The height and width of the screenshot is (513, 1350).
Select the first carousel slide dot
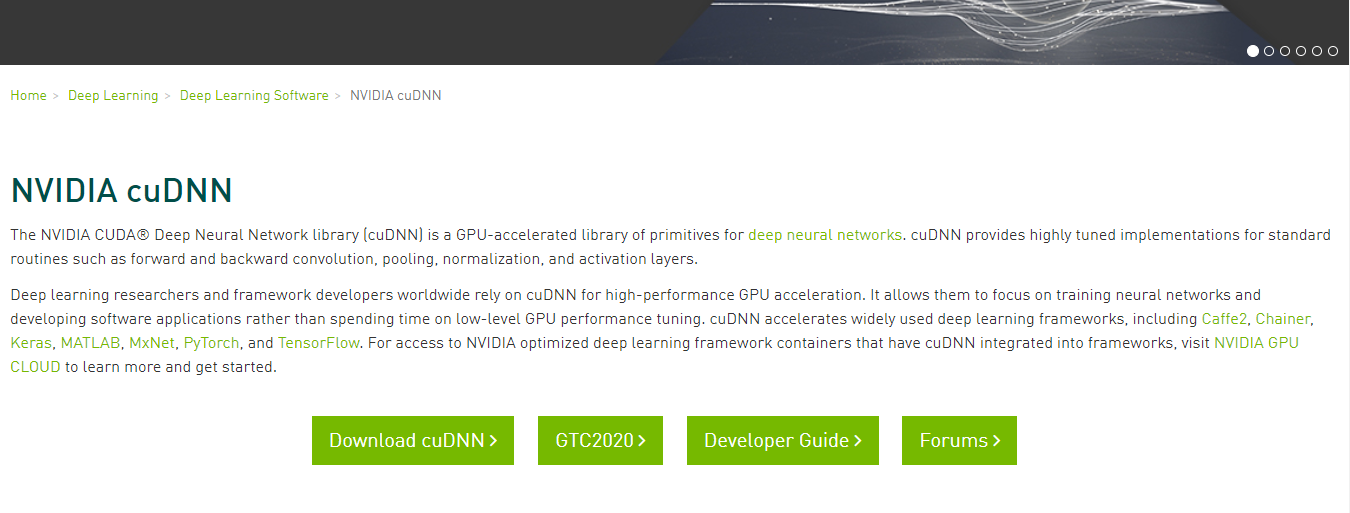click(1253, 51)
